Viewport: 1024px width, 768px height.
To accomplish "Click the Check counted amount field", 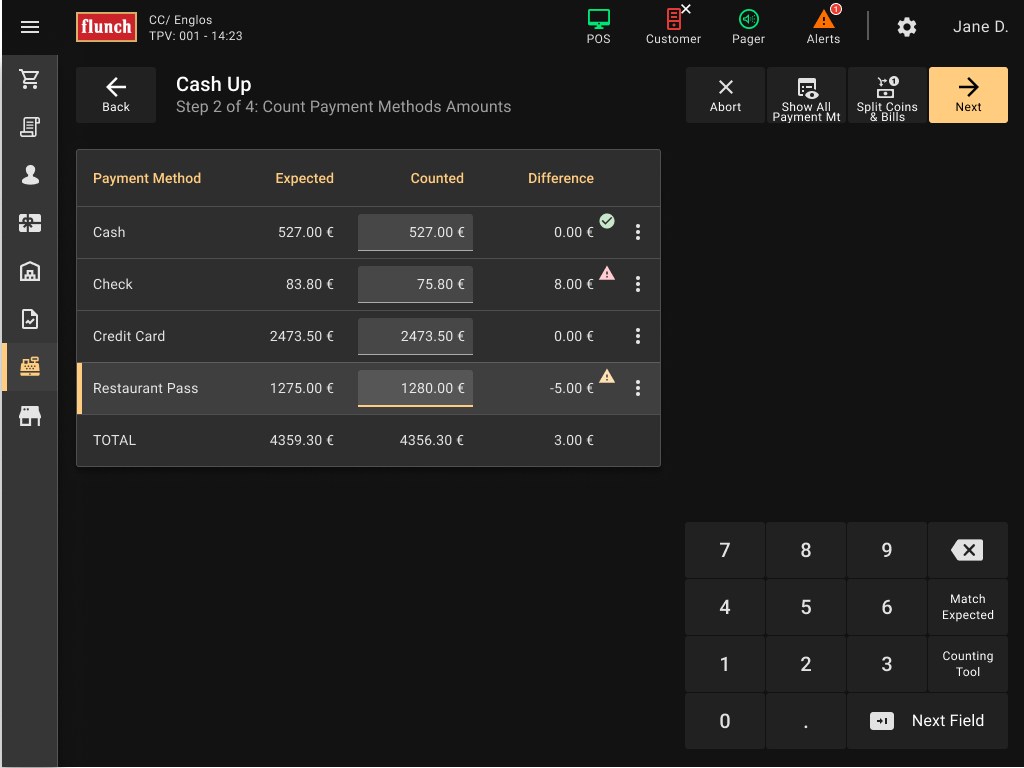I will [415, 284].
